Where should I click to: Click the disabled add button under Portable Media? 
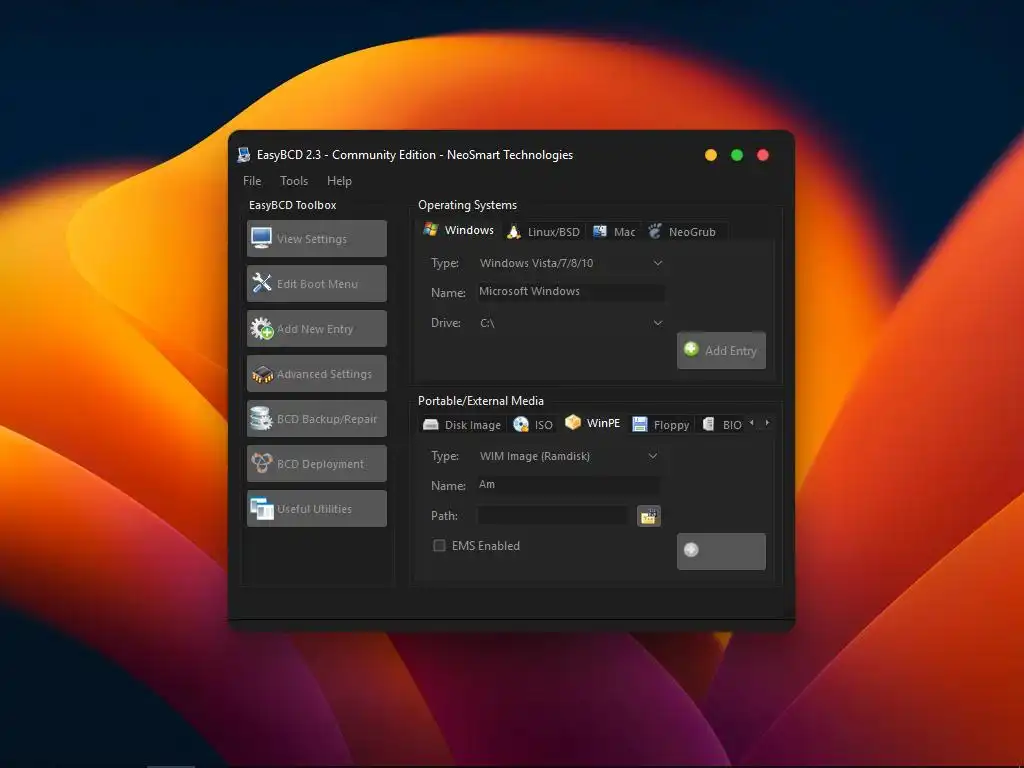(721, 551)
